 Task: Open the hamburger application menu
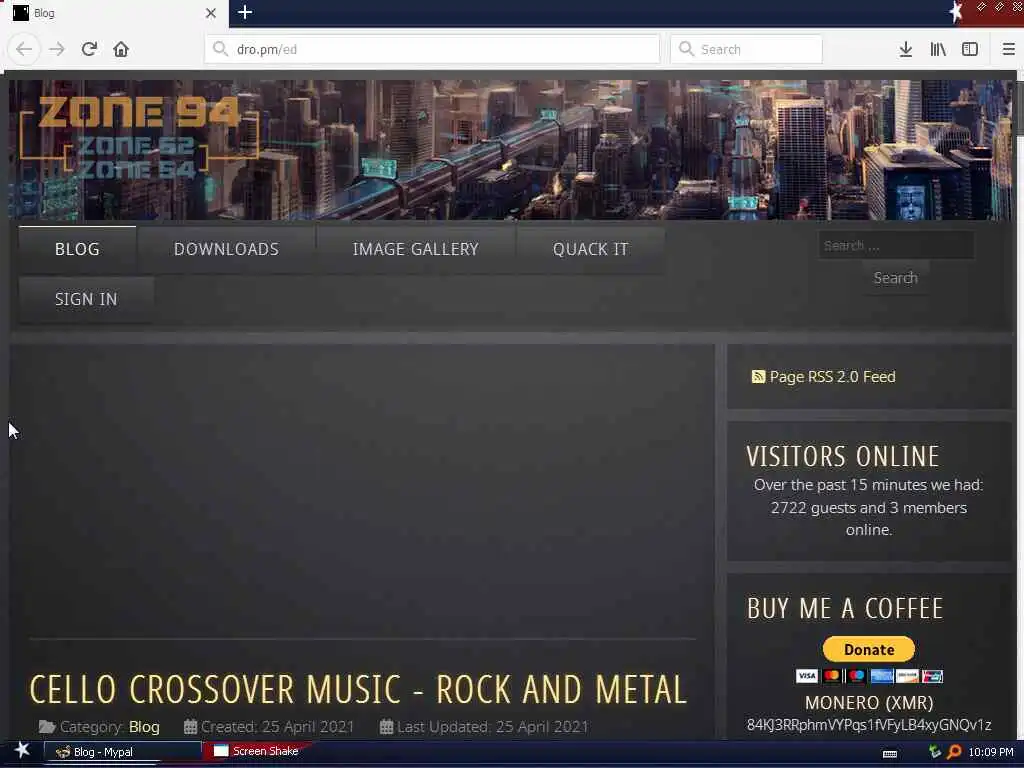click(x=1008, y=49)
